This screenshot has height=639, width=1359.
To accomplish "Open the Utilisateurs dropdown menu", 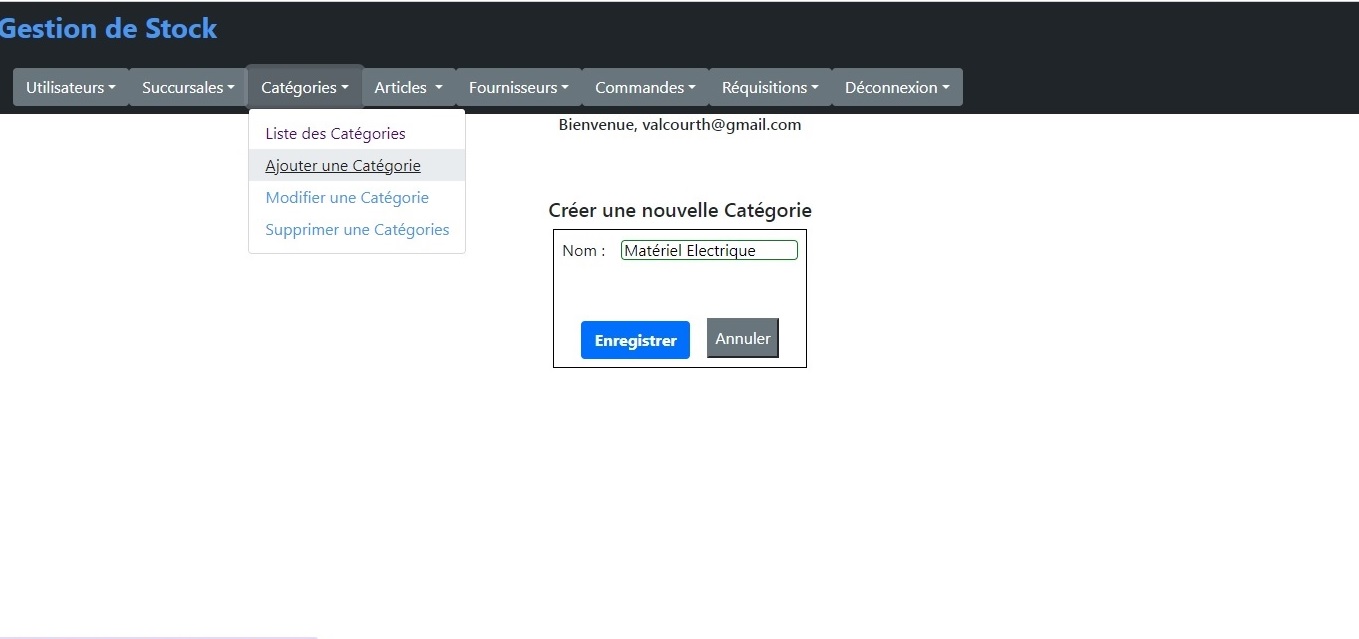I will point(70,87).
